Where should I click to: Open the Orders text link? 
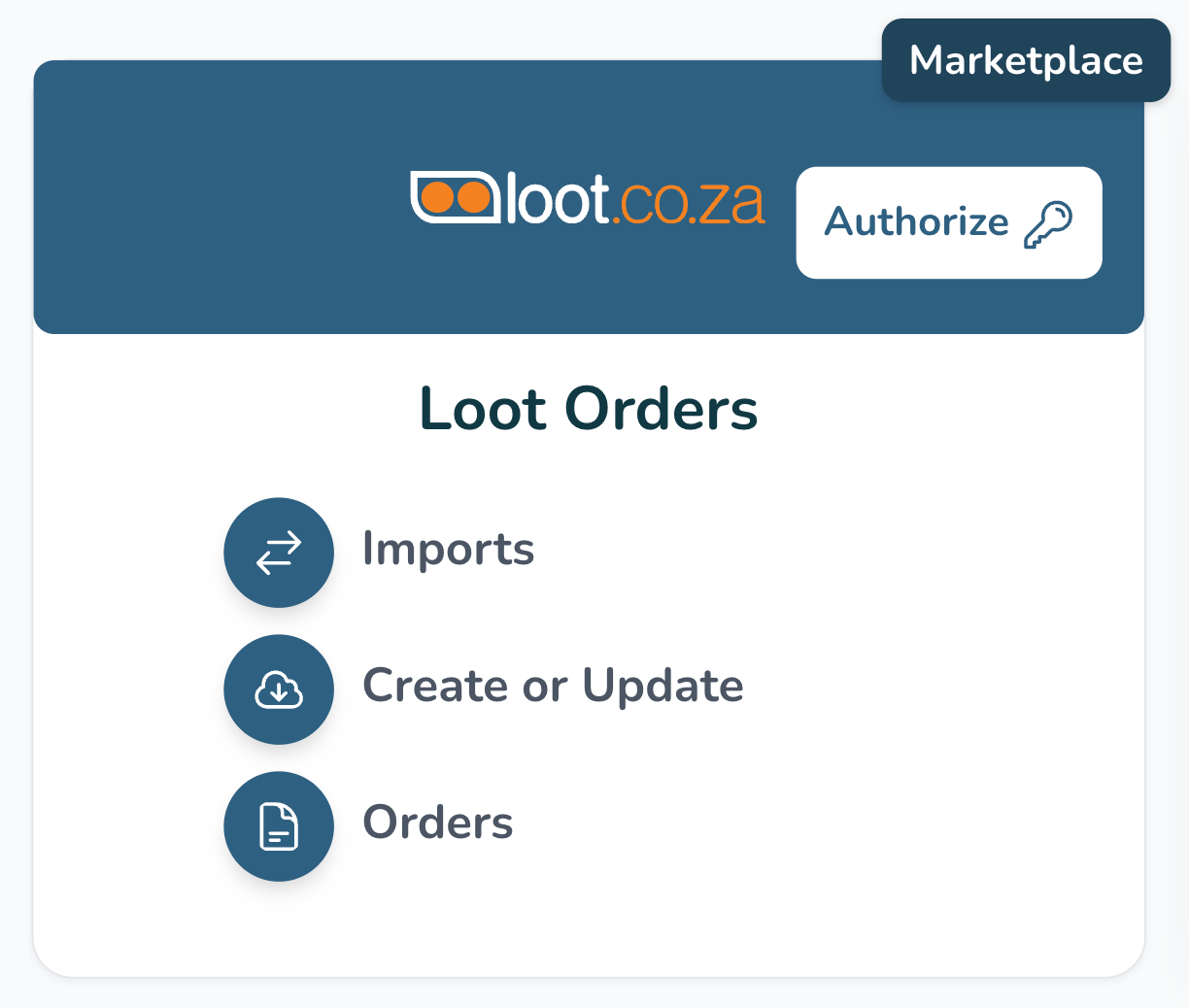[437, 823]
